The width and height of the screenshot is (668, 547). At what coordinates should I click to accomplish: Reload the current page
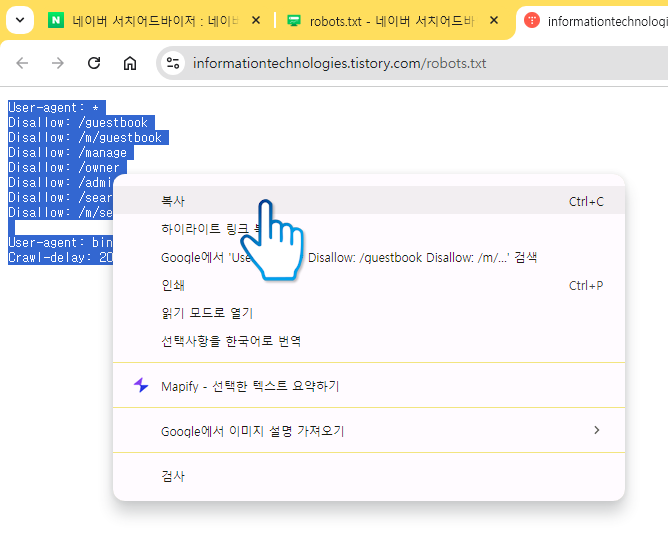pos(94,63)
